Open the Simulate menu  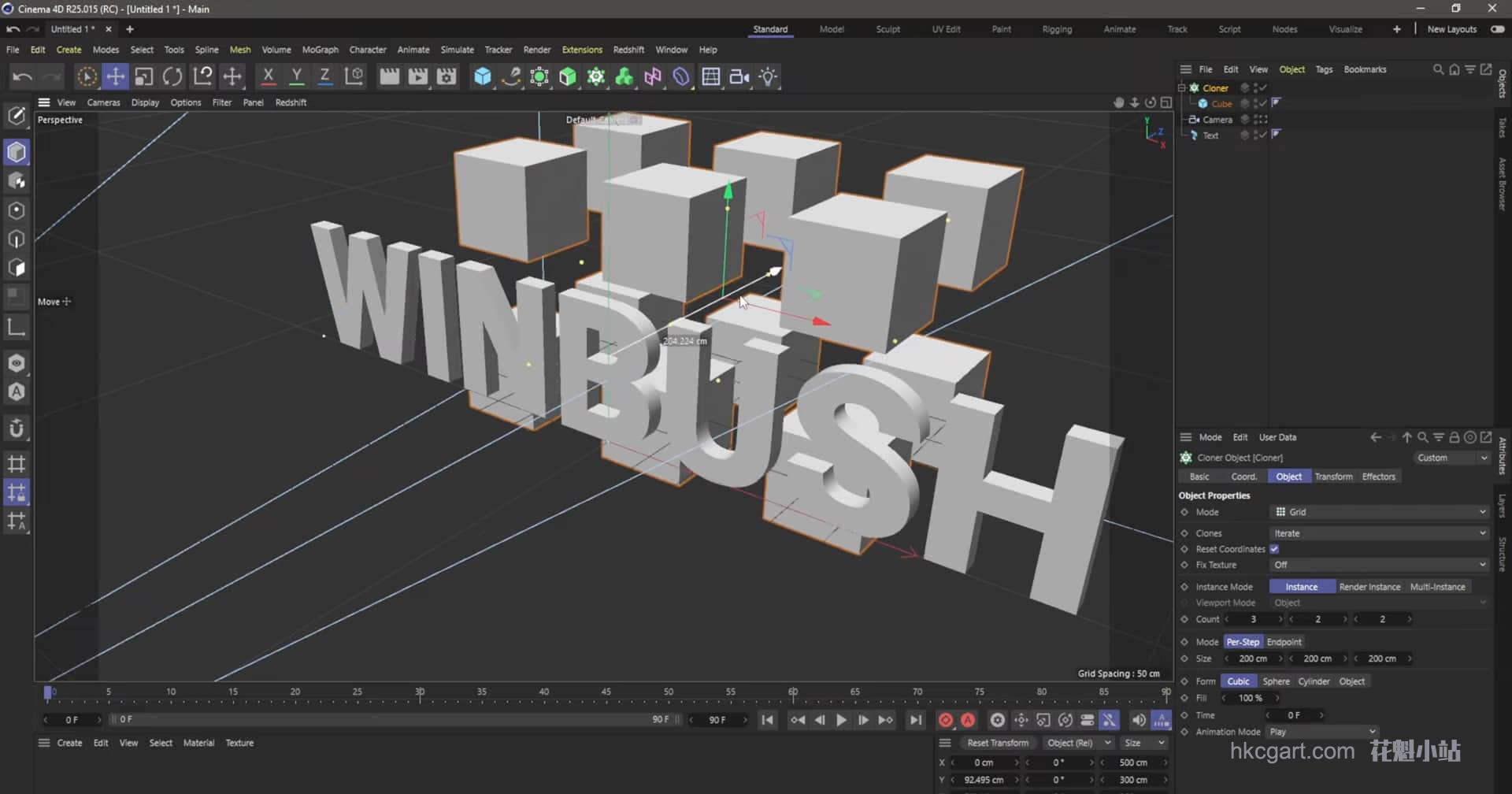pos(458,50)
